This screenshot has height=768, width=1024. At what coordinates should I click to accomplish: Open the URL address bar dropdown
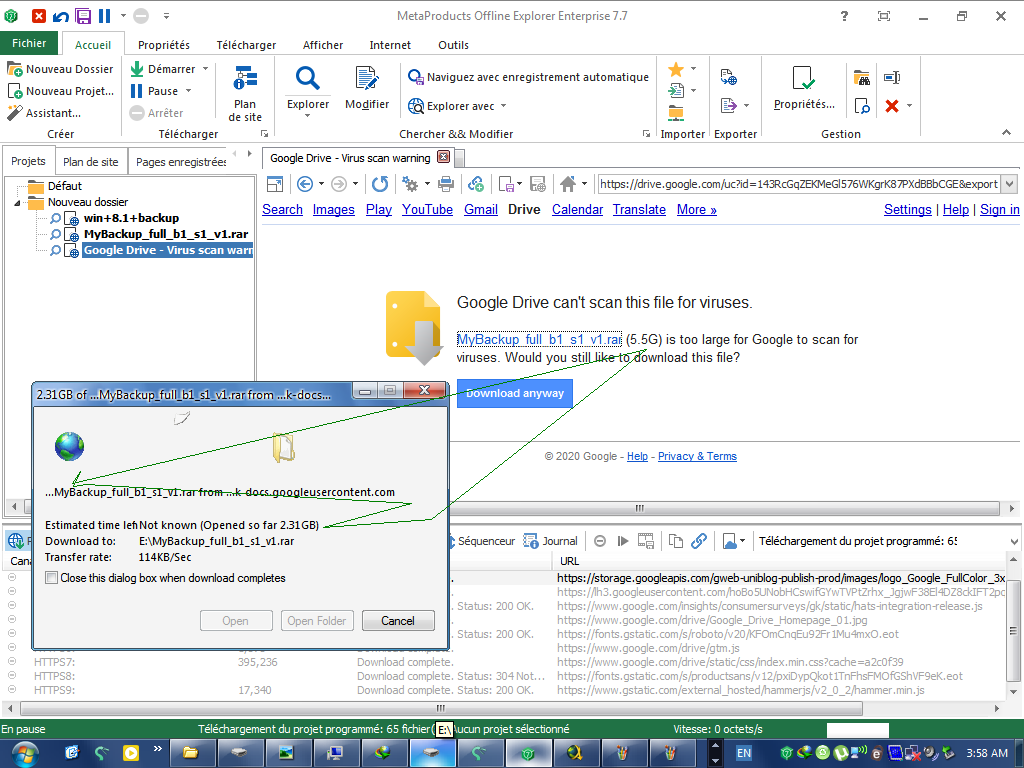(1010, 184)
